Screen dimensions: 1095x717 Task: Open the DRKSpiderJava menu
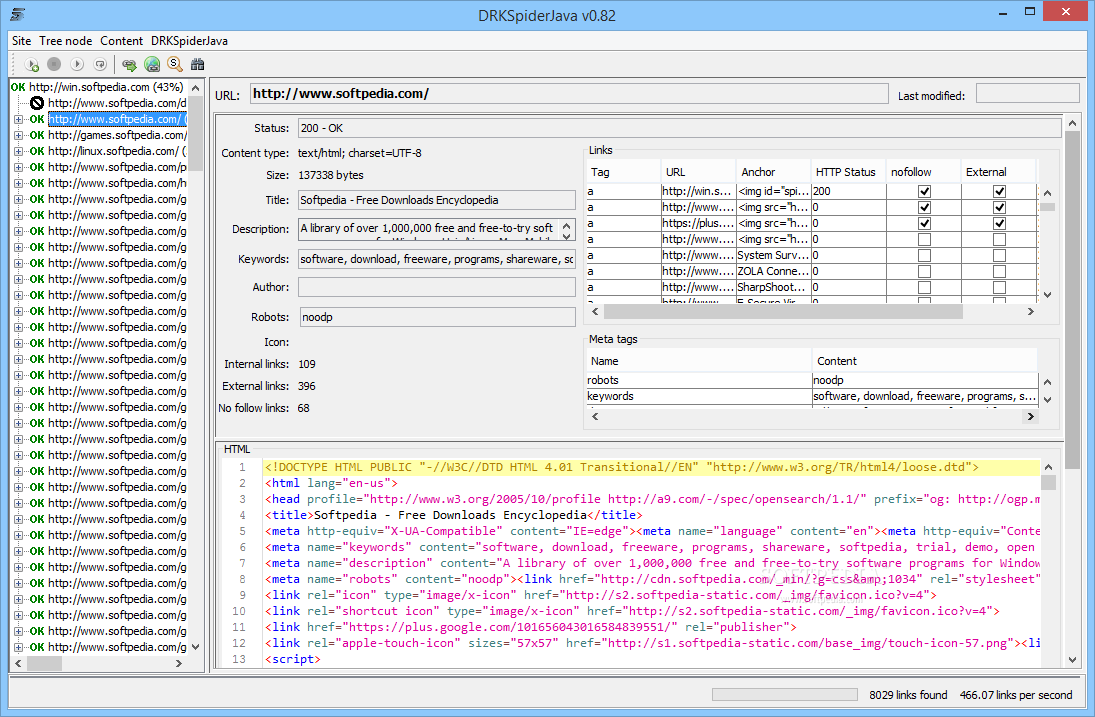pyautogui.click(x=189, y=40)
